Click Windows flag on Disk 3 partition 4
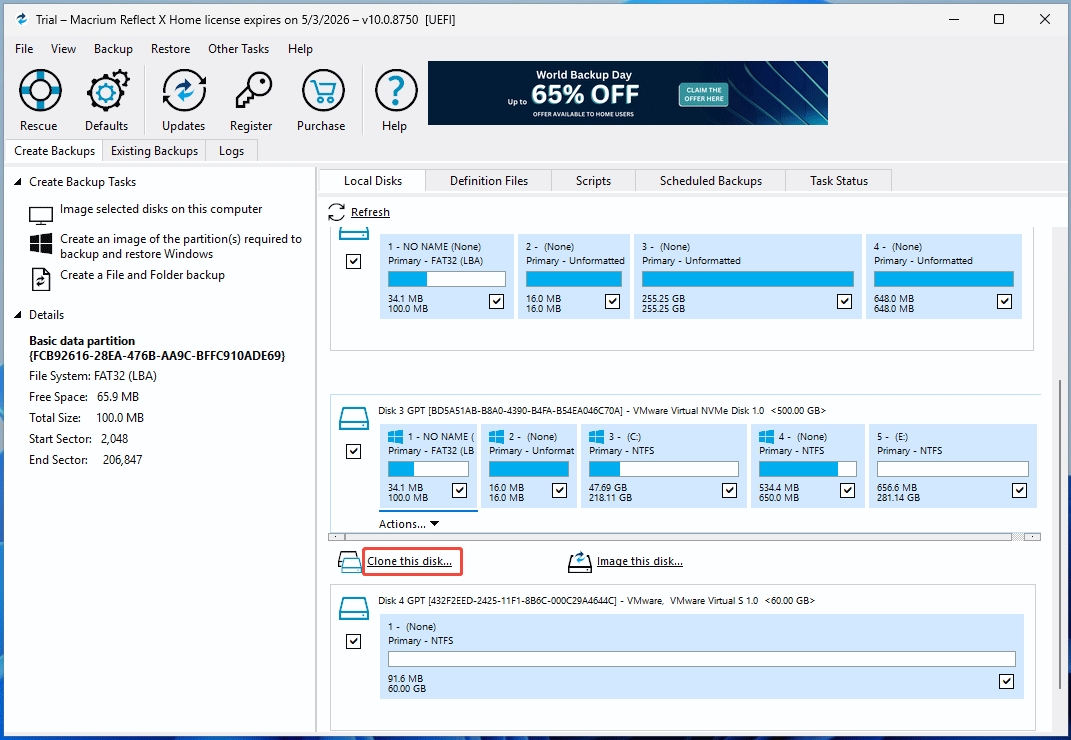 pos(766,437)
